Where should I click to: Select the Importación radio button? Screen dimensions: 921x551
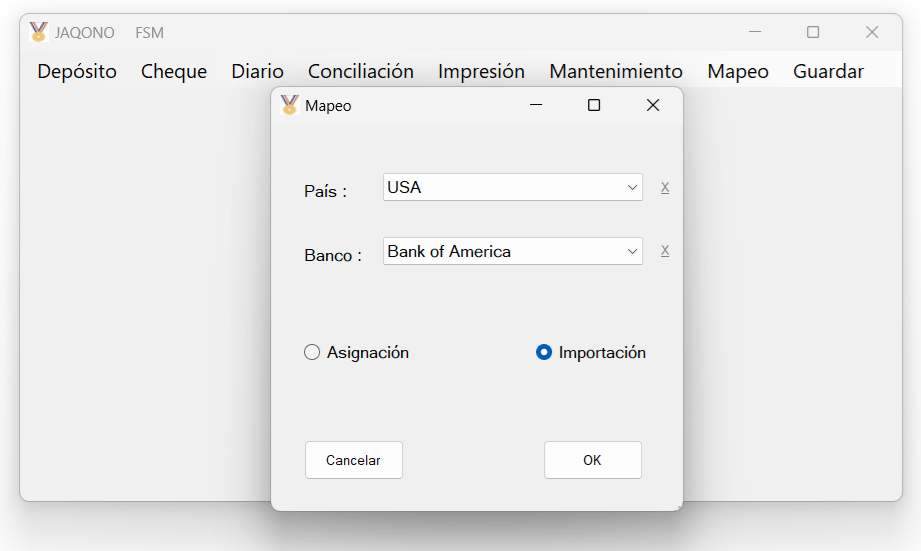pos(544,352)
